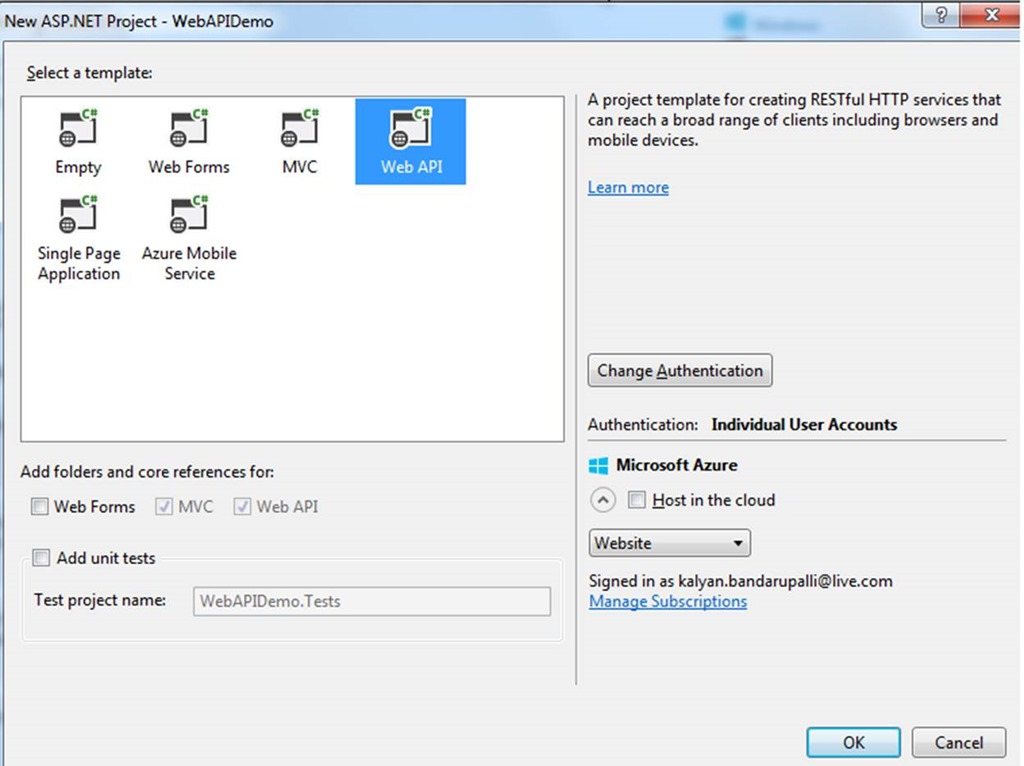The height and width of the screenshot is (766, 1024).
Task: Open dialog help question mark
Action: pos(941,15)
